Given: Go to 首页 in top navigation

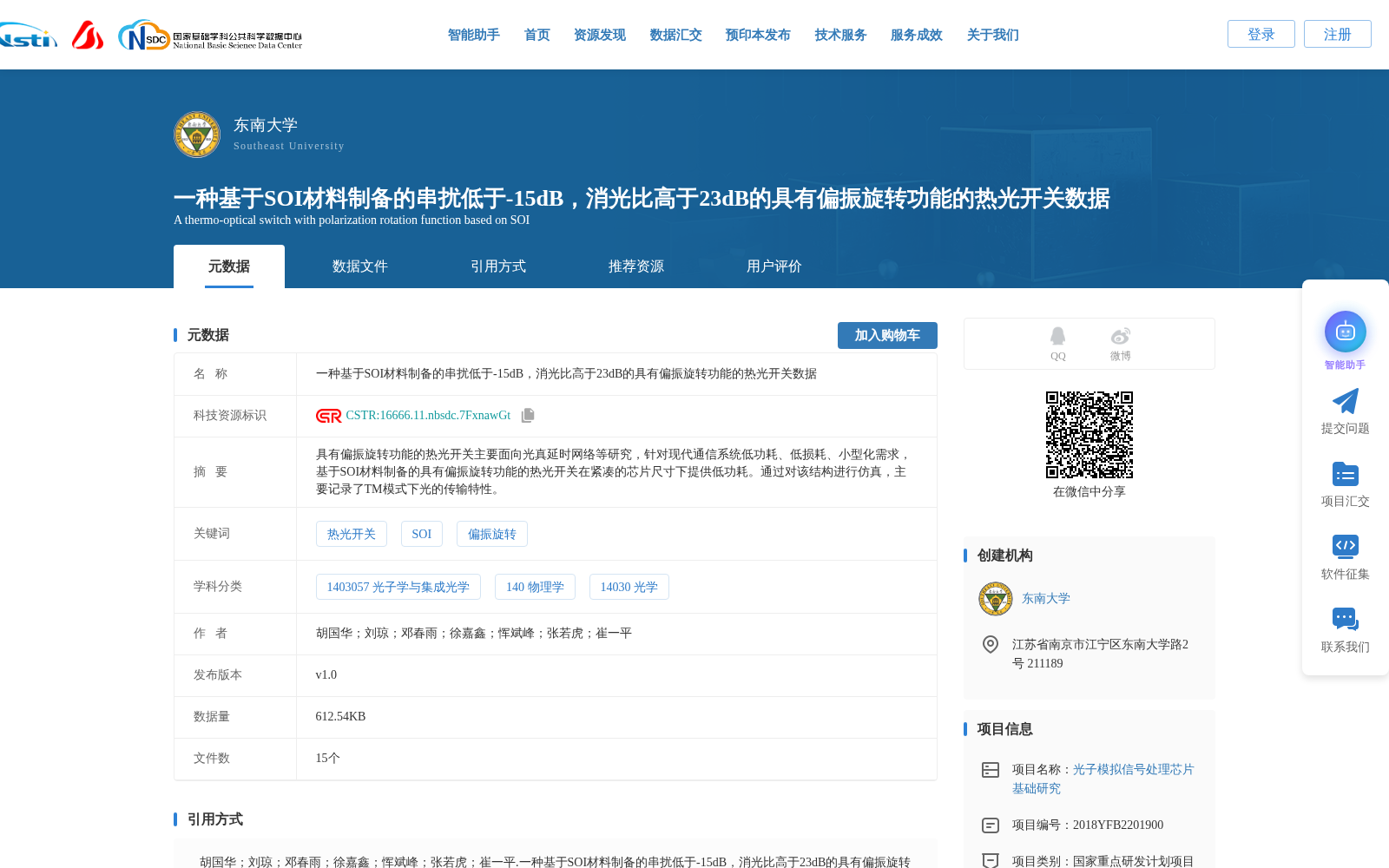Looking at the screenshot, I should click(x=537, y=35).
